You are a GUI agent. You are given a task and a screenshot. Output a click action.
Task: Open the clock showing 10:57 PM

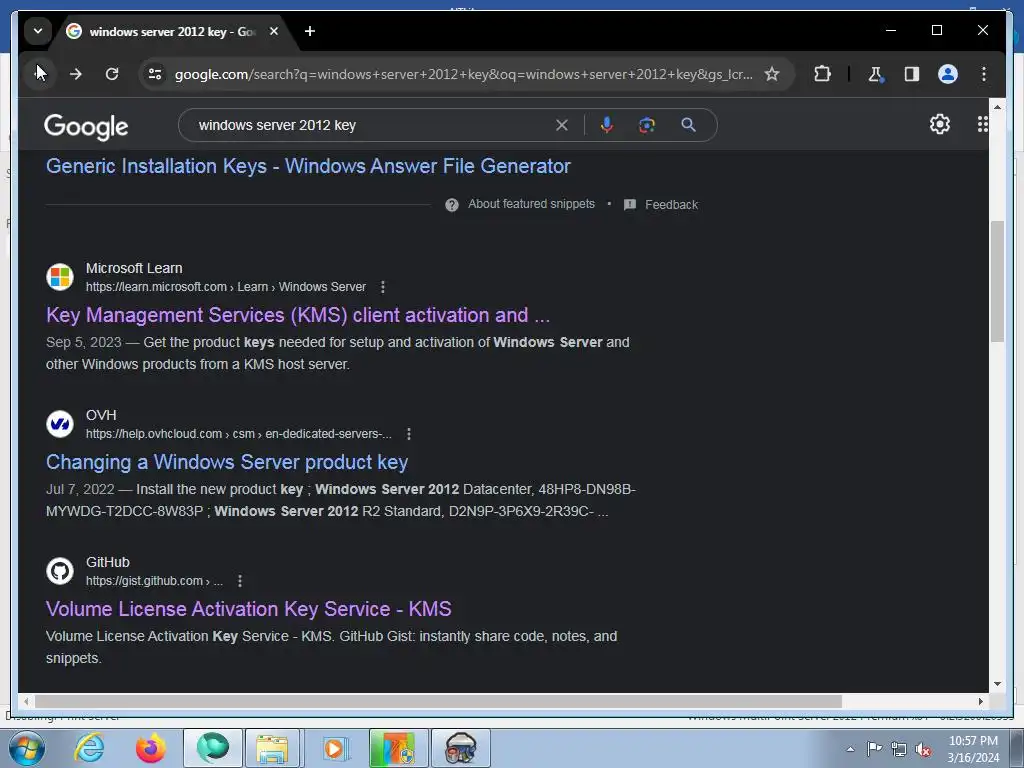tap(973, 748)
